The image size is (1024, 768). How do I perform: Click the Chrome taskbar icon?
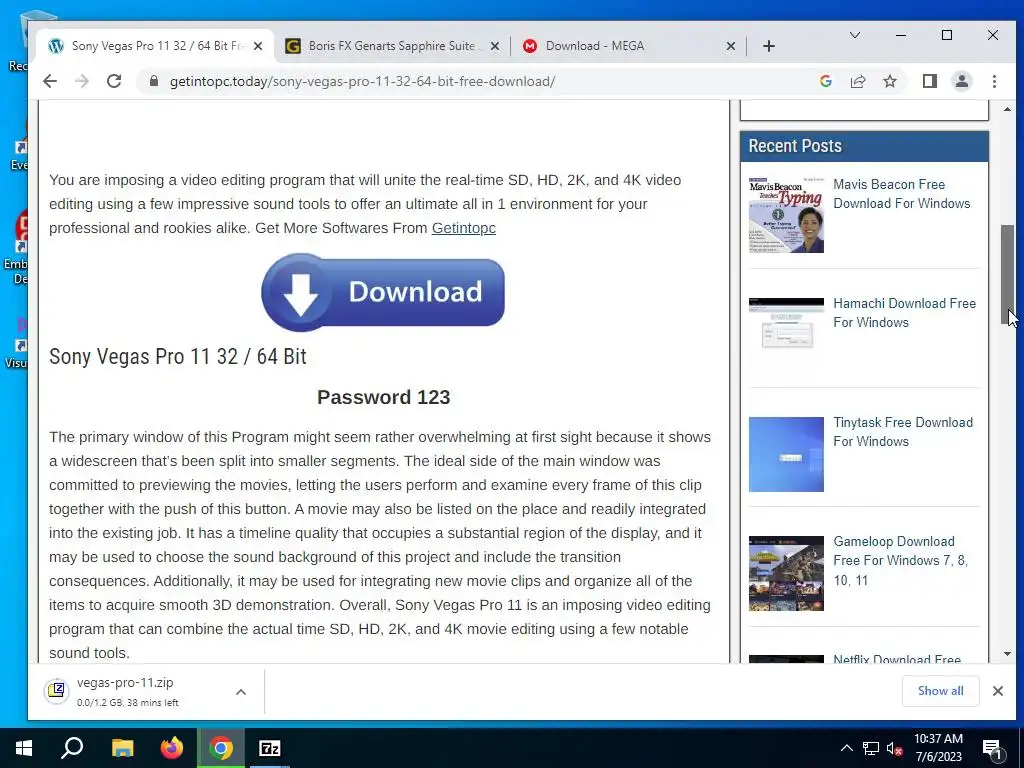(221, 748)
